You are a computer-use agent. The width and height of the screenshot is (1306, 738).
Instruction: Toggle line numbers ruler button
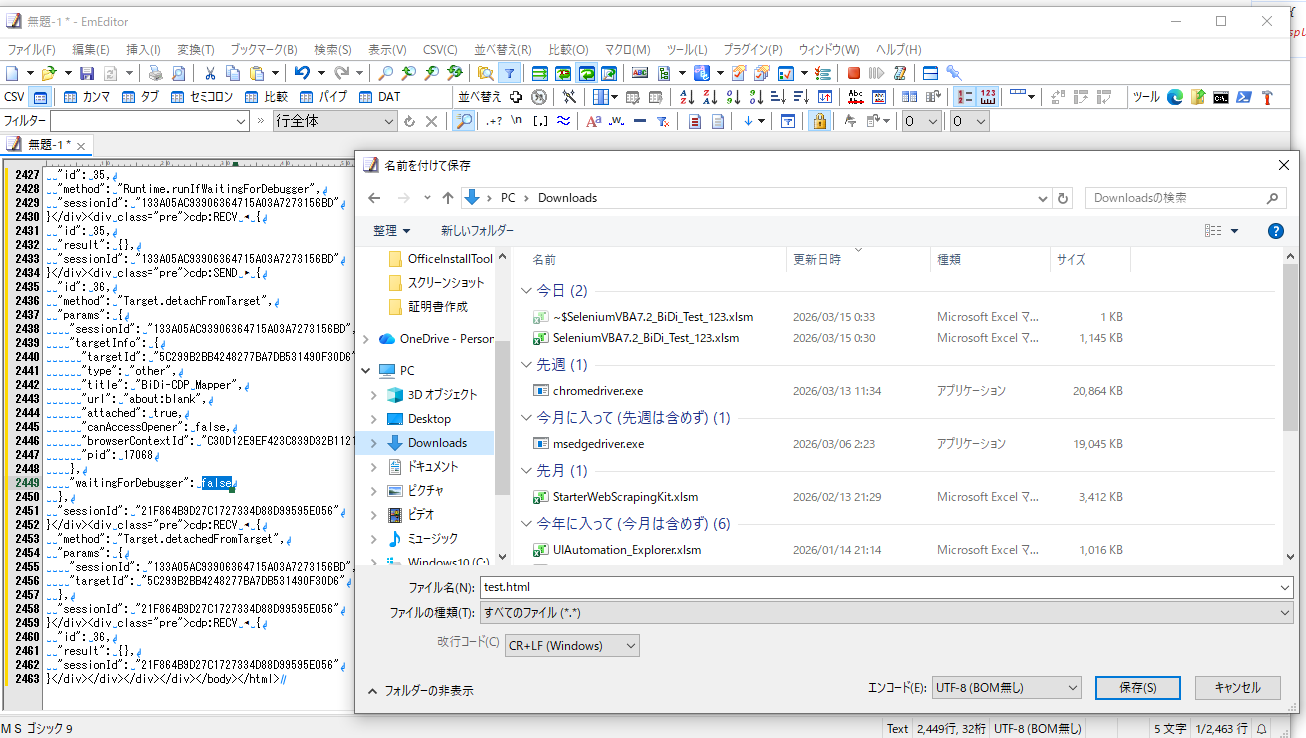(x=964, y=97)
